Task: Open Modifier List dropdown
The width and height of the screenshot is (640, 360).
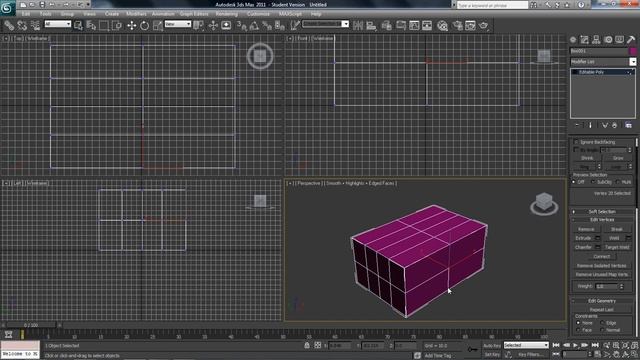Action: pyautogui.click(x=603, y=62)
